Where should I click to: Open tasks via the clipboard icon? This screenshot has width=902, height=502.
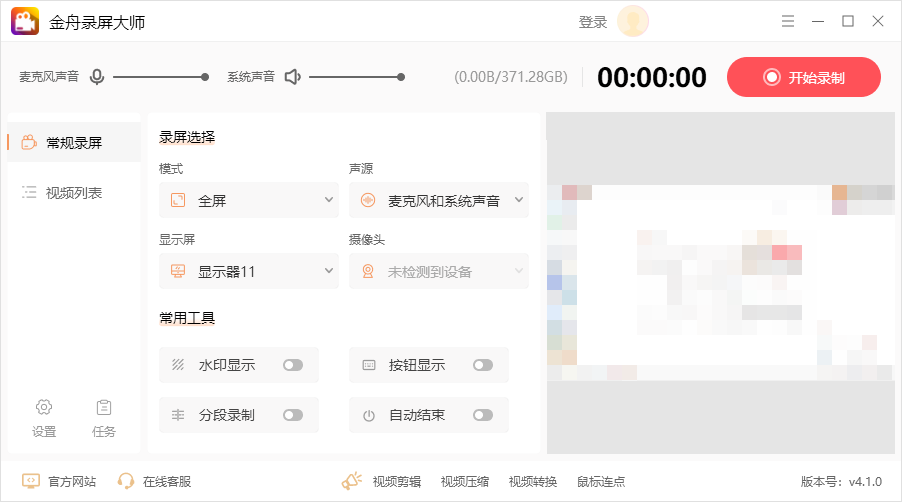(x=104, y=407)
